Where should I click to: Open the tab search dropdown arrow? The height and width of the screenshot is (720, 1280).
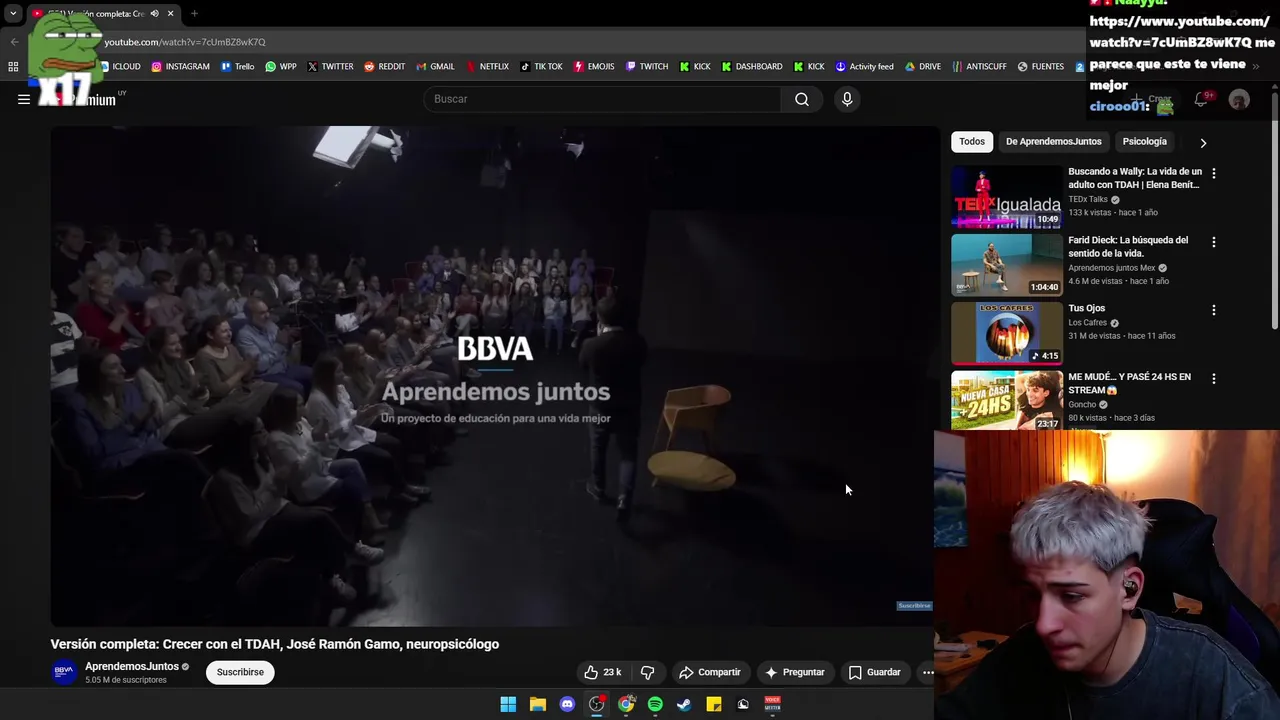(x=13, y=13)
